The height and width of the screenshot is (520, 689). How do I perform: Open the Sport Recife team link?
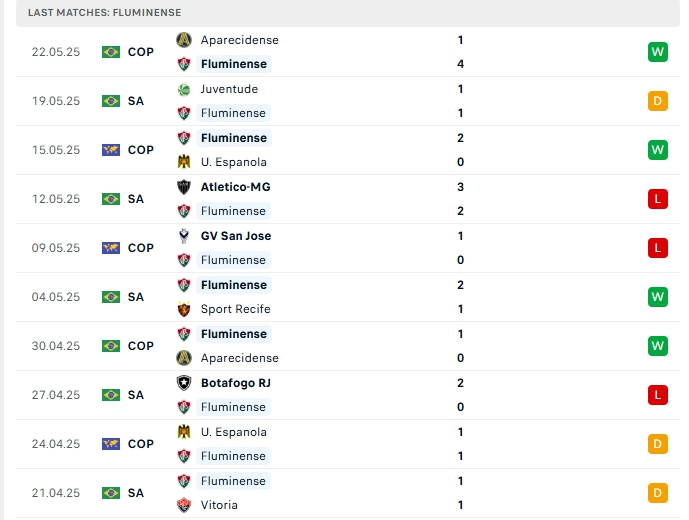pyautogui.click(x=235, y=309)
